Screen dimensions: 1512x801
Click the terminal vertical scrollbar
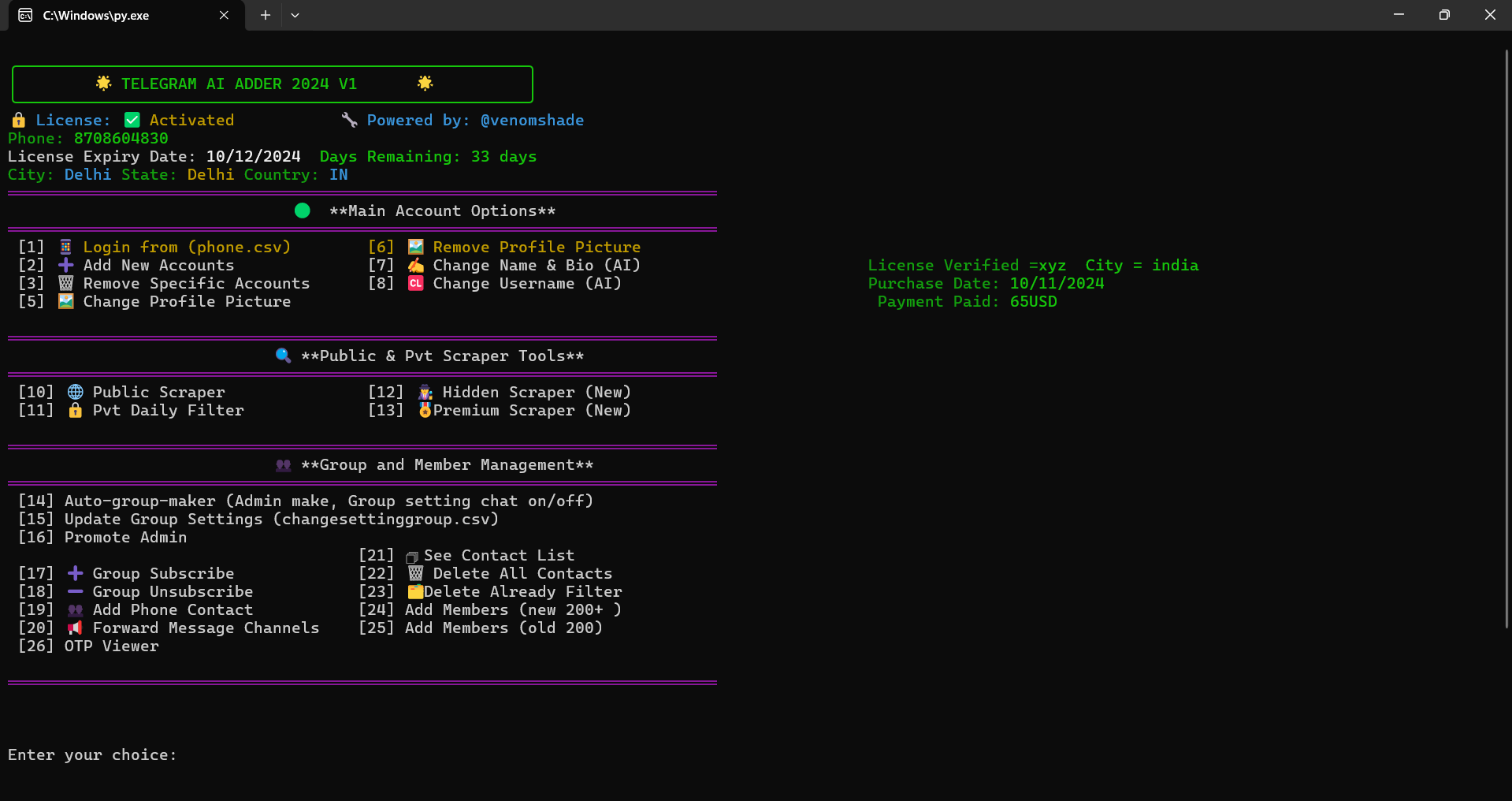coord(1506,339)
